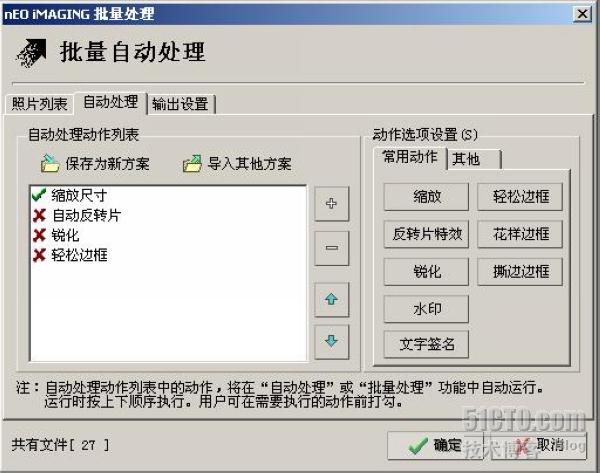Viewport: 600px width, 473px height.
Task: Move selected action down with arrow
Action: [331, 342]
